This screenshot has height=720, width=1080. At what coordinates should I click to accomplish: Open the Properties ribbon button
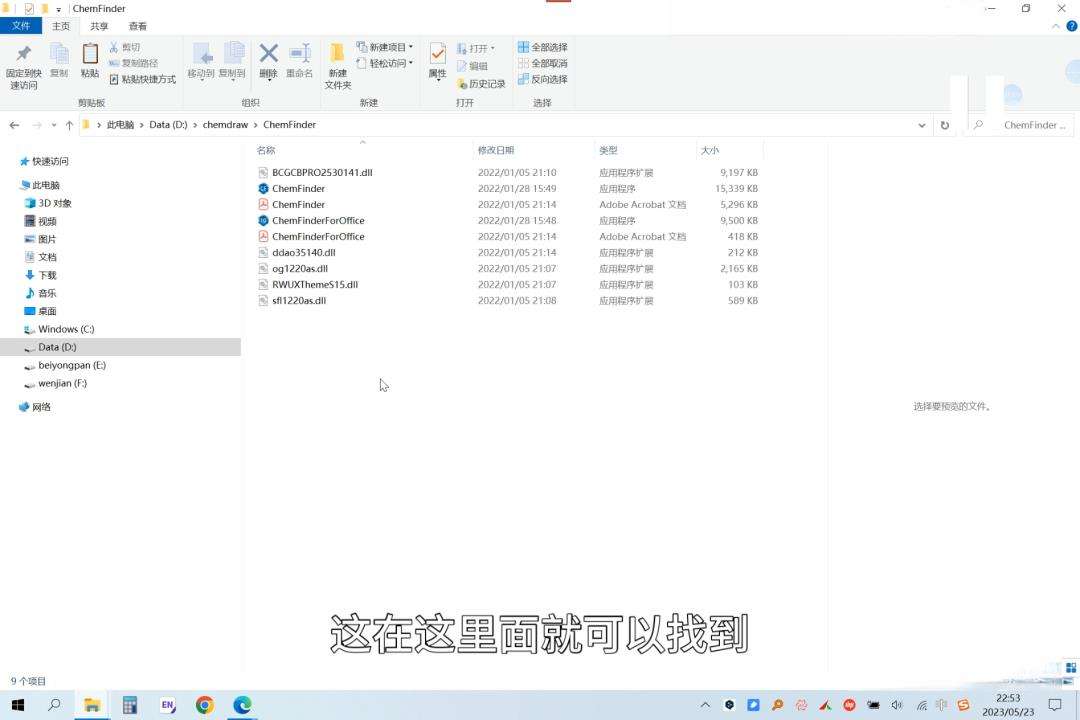[x=437, y=61]
